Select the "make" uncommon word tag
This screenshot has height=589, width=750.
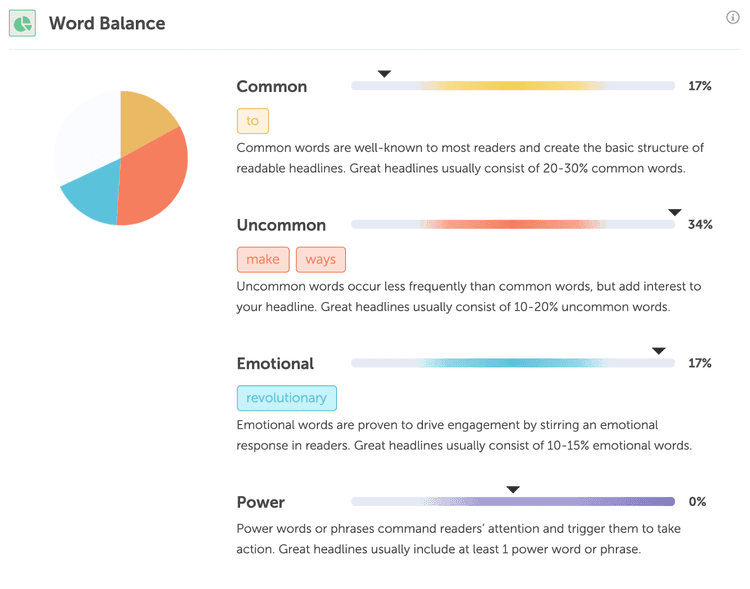click(x=263, y=259)
